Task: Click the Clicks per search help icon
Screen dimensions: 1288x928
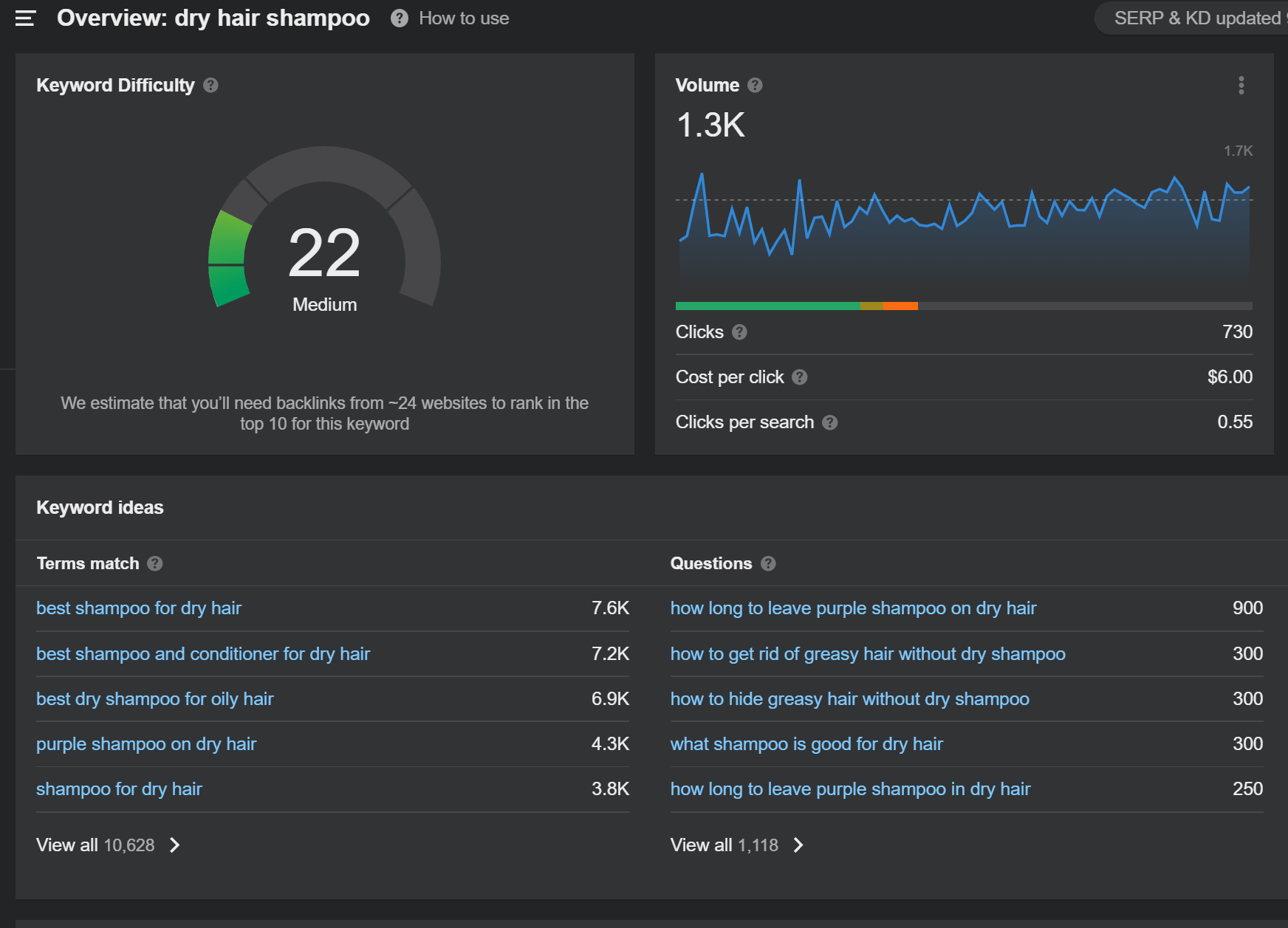Action: (829, 422)
